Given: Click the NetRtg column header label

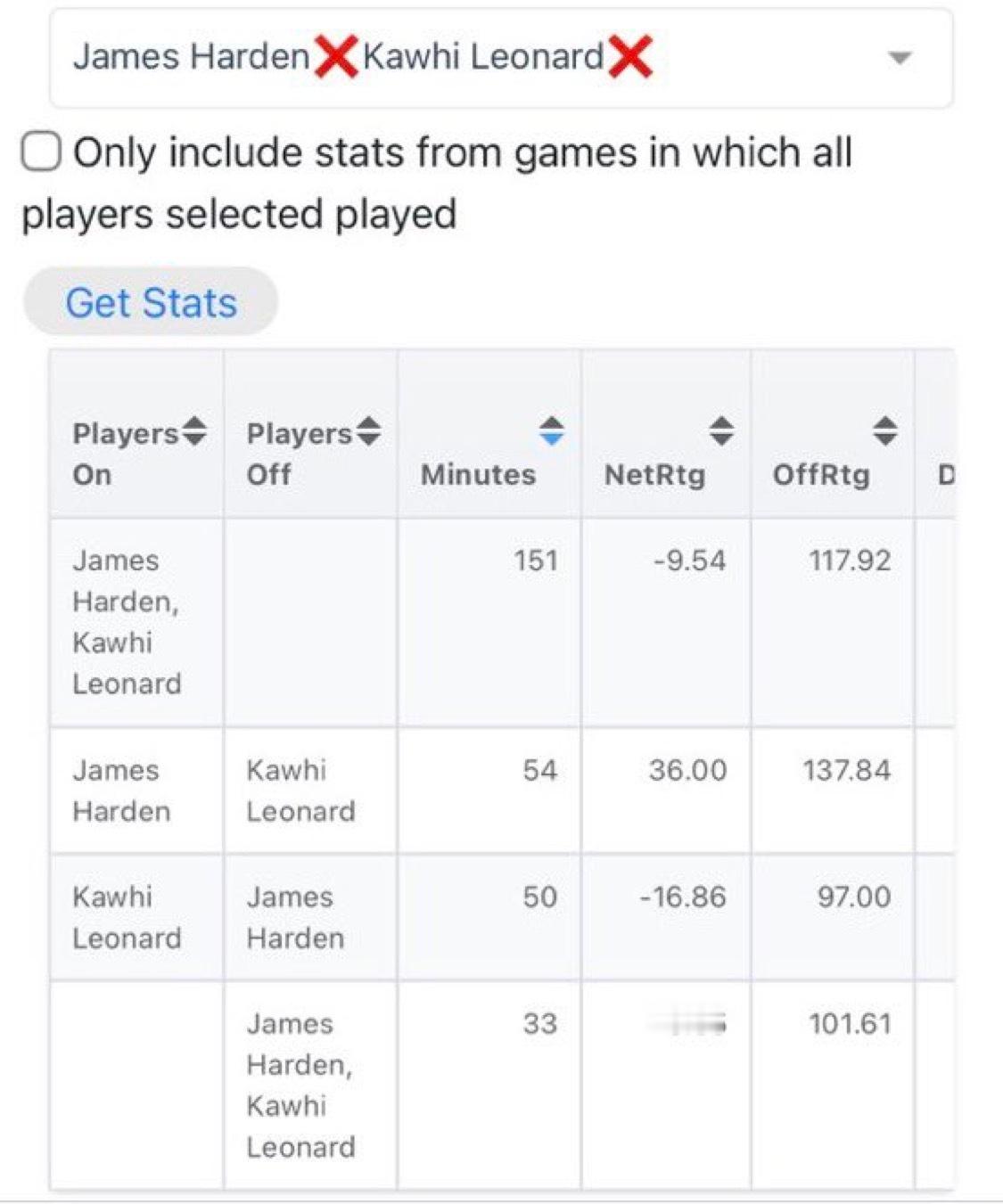Looking at the screenshot, I should click(x=654, y=475).
